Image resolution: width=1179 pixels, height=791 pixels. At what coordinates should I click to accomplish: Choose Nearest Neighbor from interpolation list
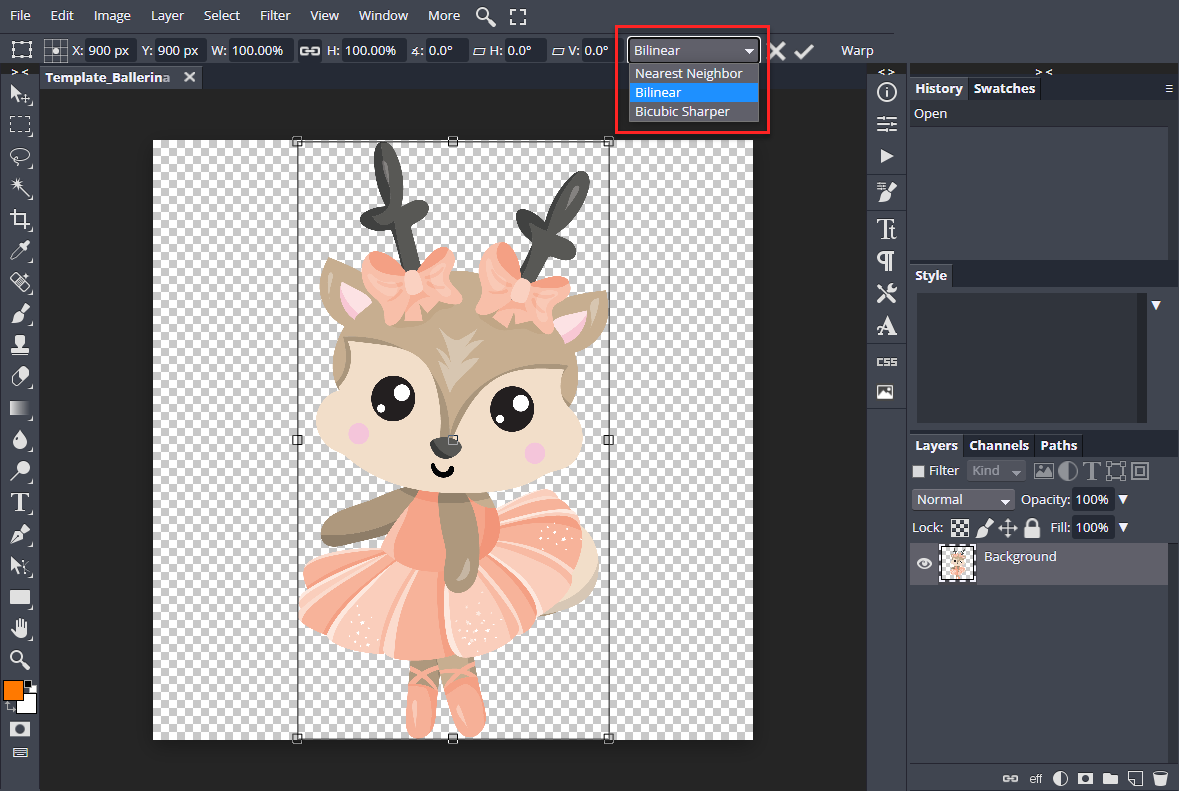(x=688, y=73)
